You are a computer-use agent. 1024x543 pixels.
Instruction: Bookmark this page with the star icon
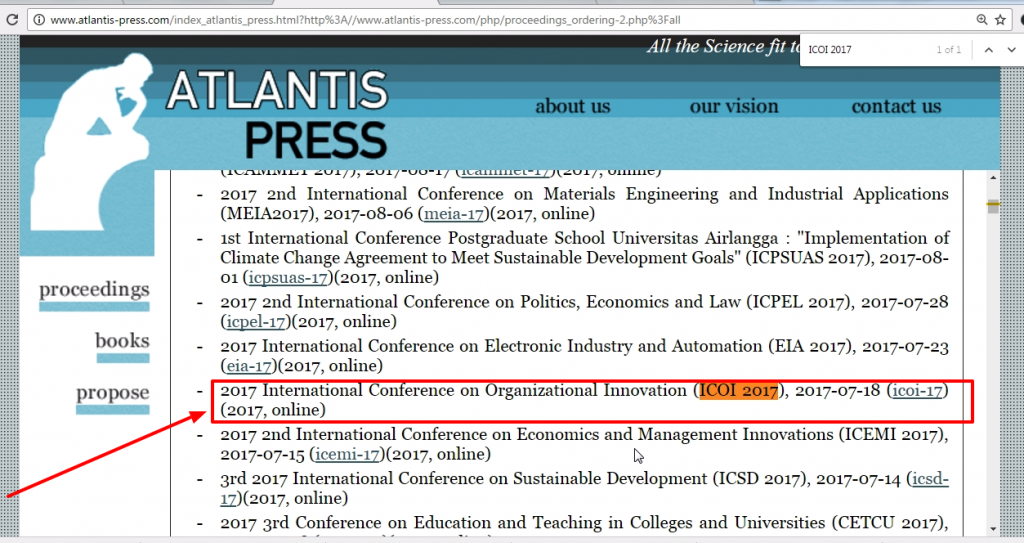(1000, 20)
